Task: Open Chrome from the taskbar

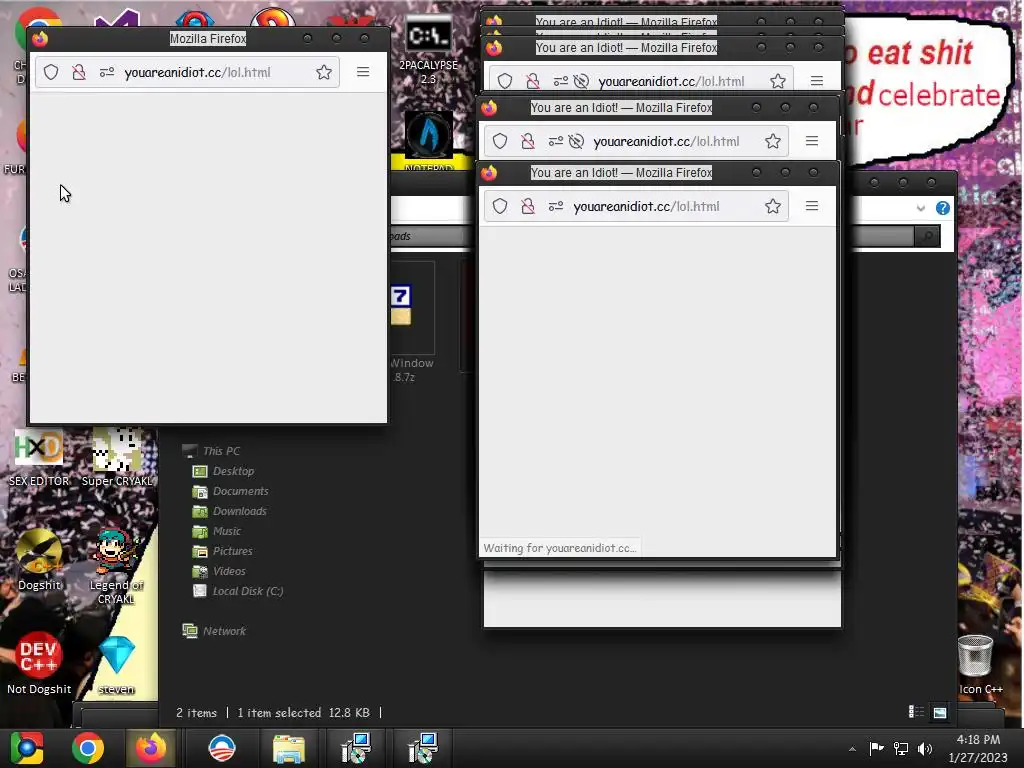Action: tap(88, 748)
